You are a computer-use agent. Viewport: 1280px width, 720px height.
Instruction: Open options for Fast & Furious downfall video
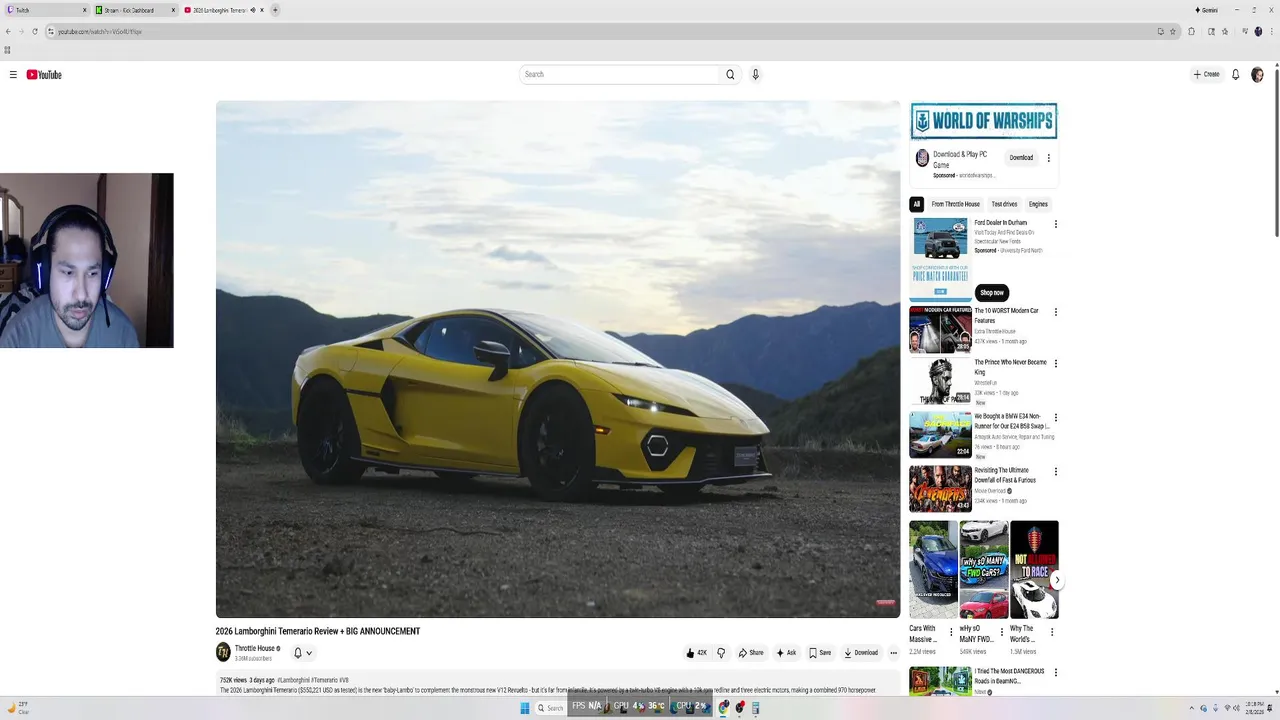(x=1055, y=472)
